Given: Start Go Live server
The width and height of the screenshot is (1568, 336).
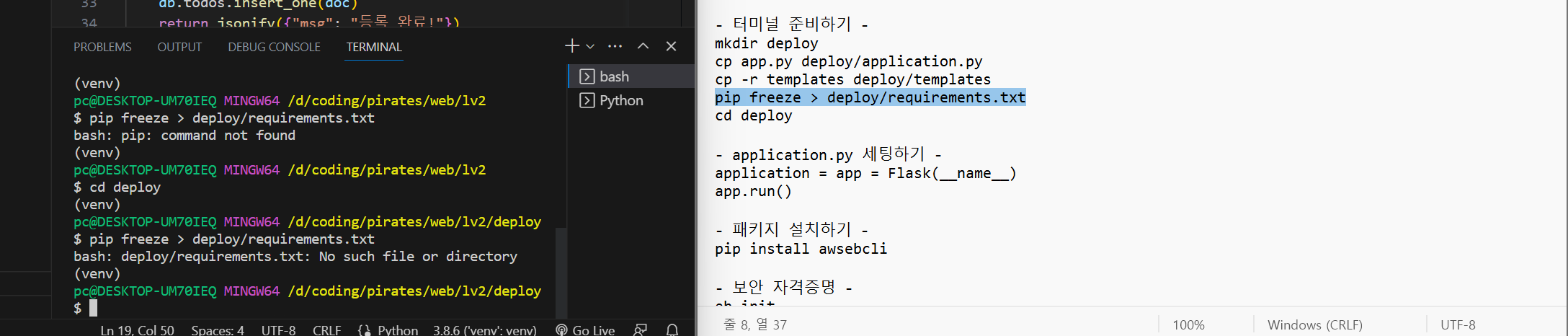Looking at the screenshot, I should (585, 330).
